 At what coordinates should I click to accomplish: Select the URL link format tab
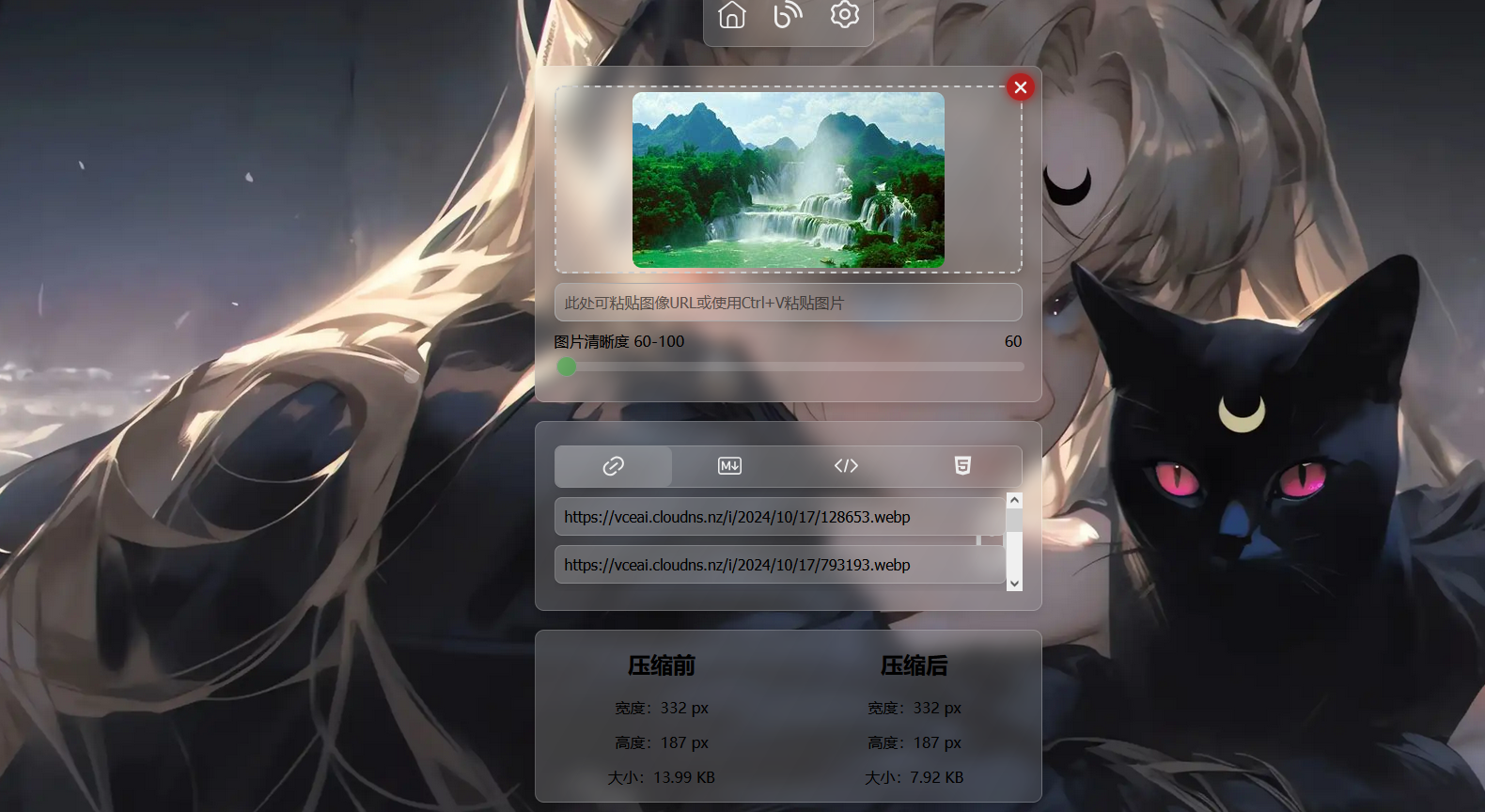click(x=613, y=466)
